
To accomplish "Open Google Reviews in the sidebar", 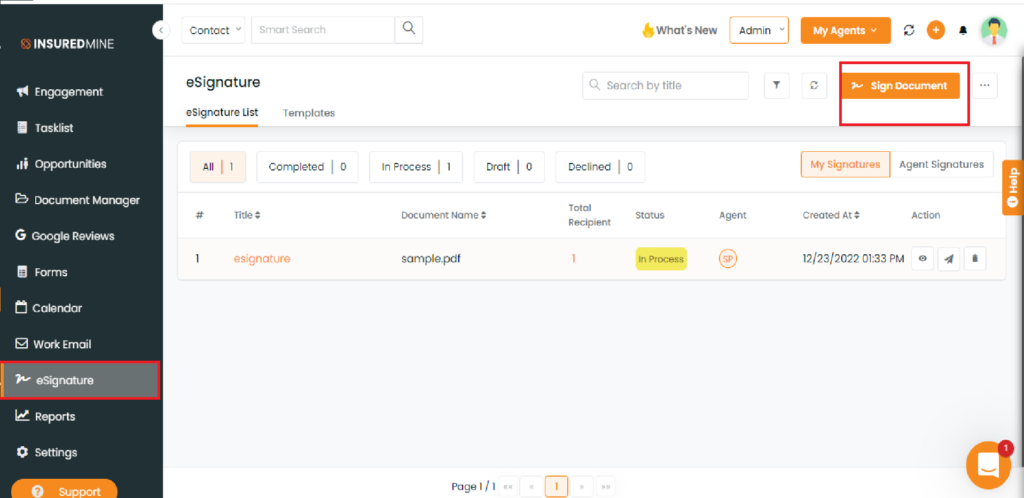I will (x=65, y=236).
